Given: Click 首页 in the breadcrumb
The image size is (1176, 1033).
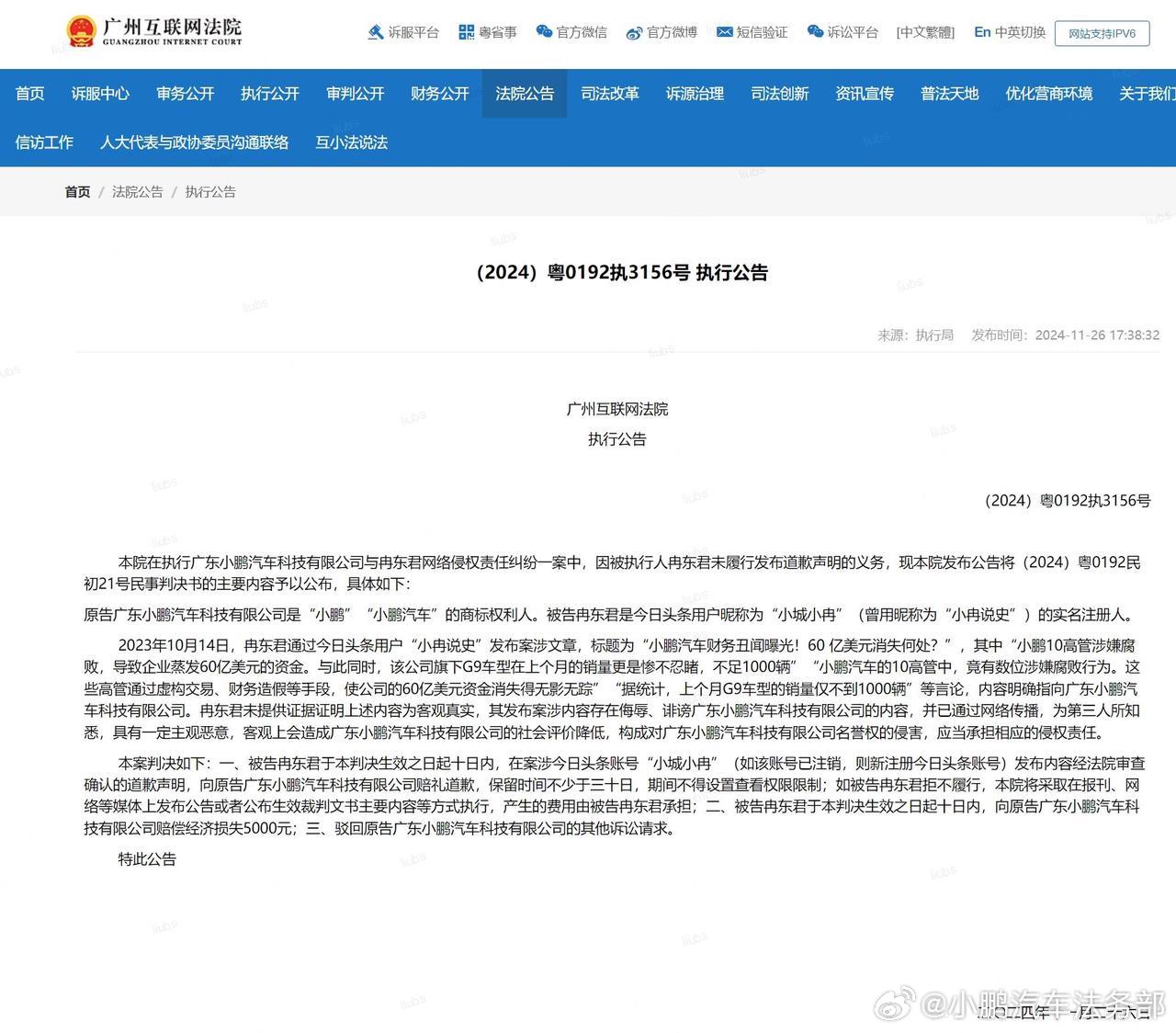Looking at the screenshot, I should tap(77, 191).
